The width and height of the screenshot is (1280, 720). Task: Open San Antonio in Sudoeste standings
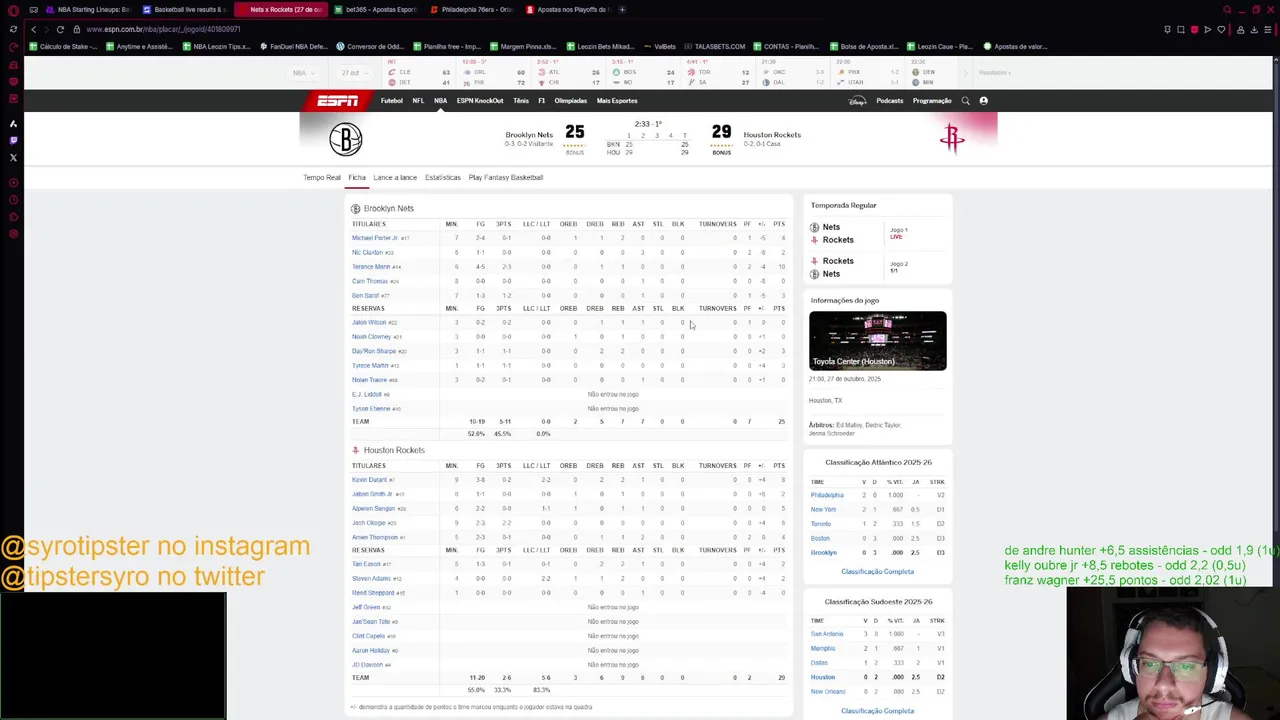(x=827, y=634)
